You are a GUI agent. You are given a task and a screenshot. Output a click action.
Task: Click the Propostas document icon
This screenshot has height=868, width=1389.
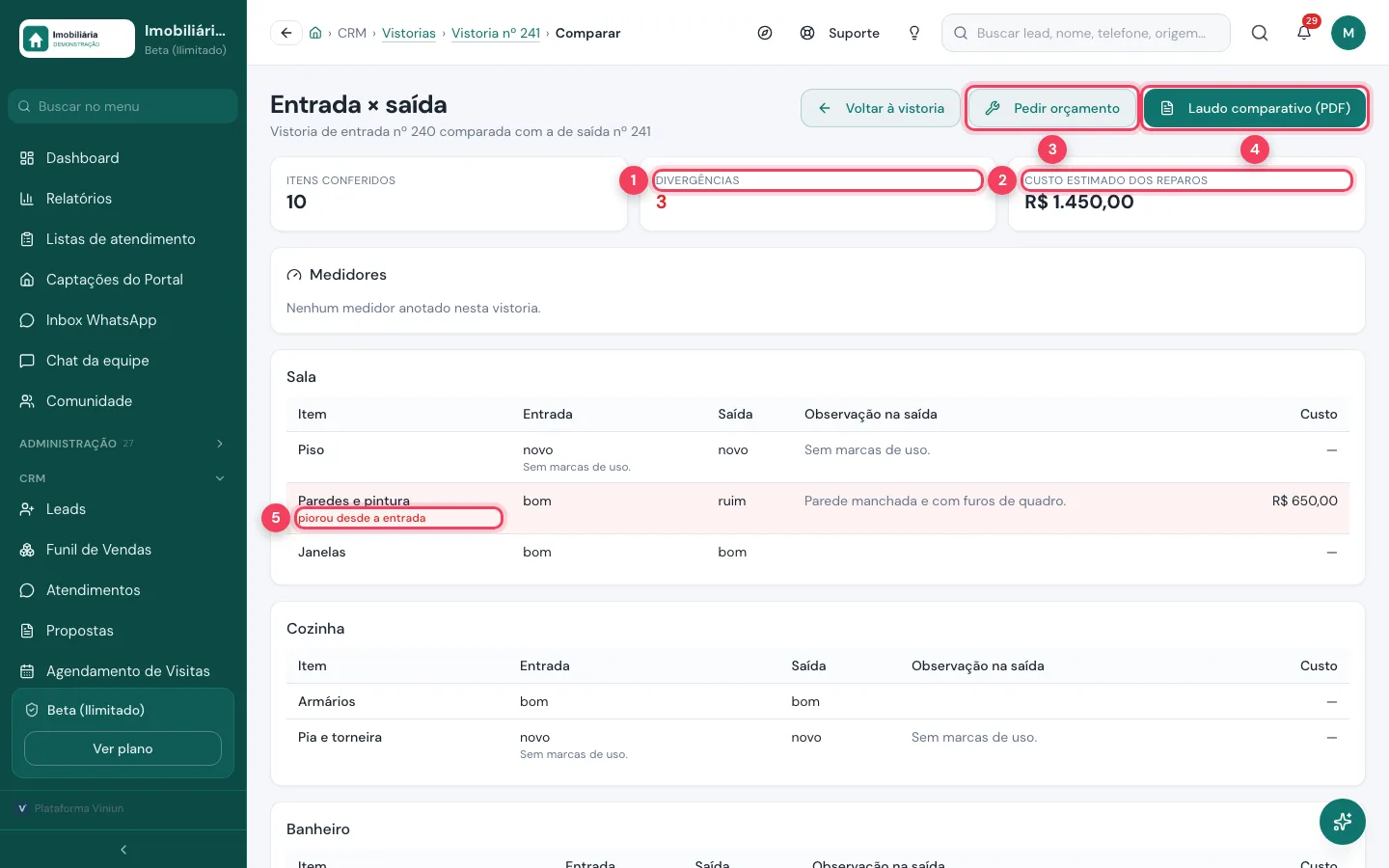point(27,631)
